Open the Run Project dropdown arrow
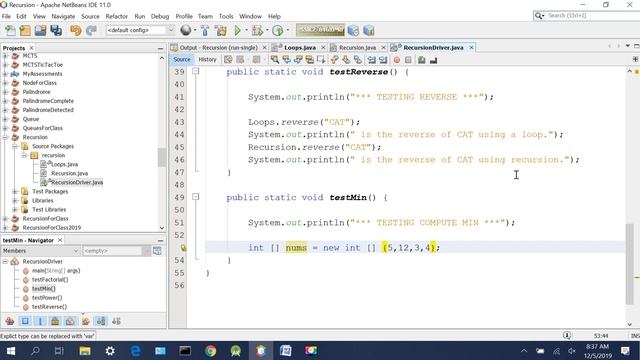The image size is (640, 360). click(x=247, y=31)
